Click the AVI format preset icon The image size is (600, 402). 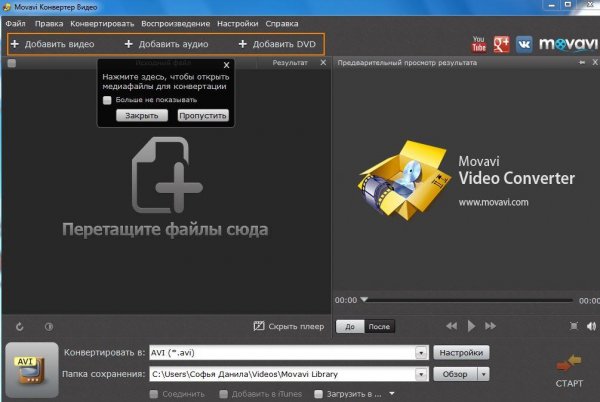(32, 370)
